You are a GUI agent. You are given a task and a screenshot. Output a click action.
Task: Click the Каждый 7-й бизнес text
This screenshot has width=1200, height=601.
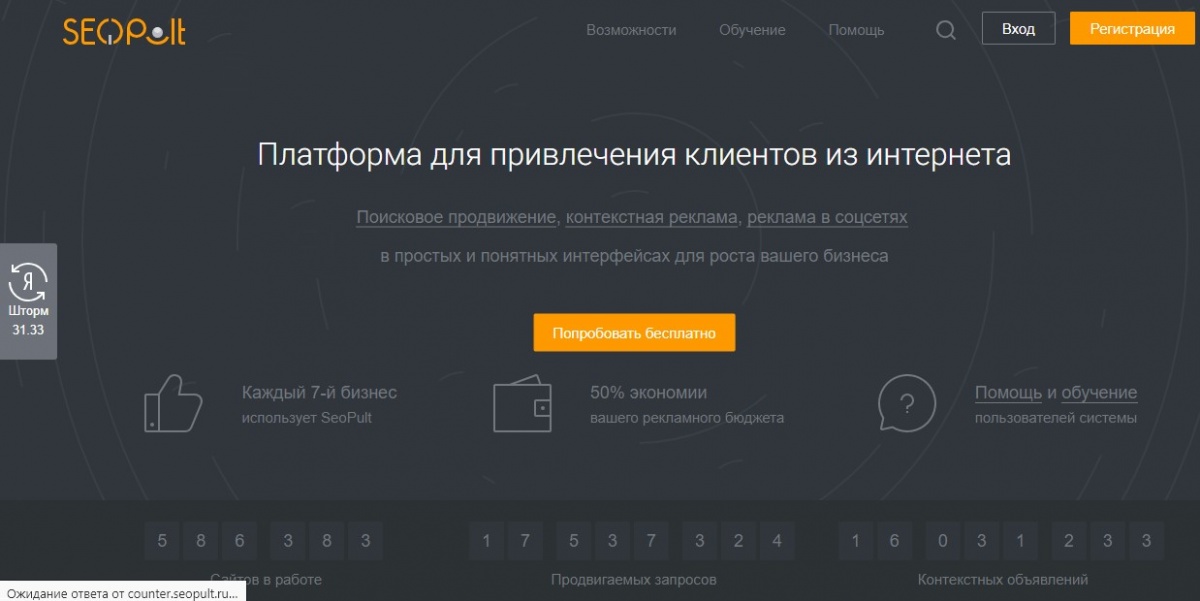319,393
